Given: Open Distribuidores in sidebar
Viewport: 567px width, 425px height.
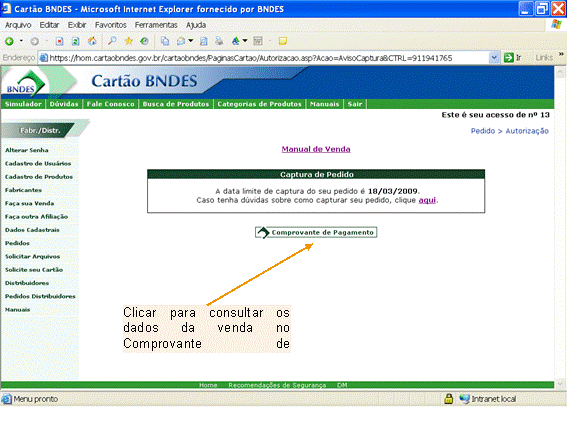Looking at the screenshot, I should (x=27, y=283).
